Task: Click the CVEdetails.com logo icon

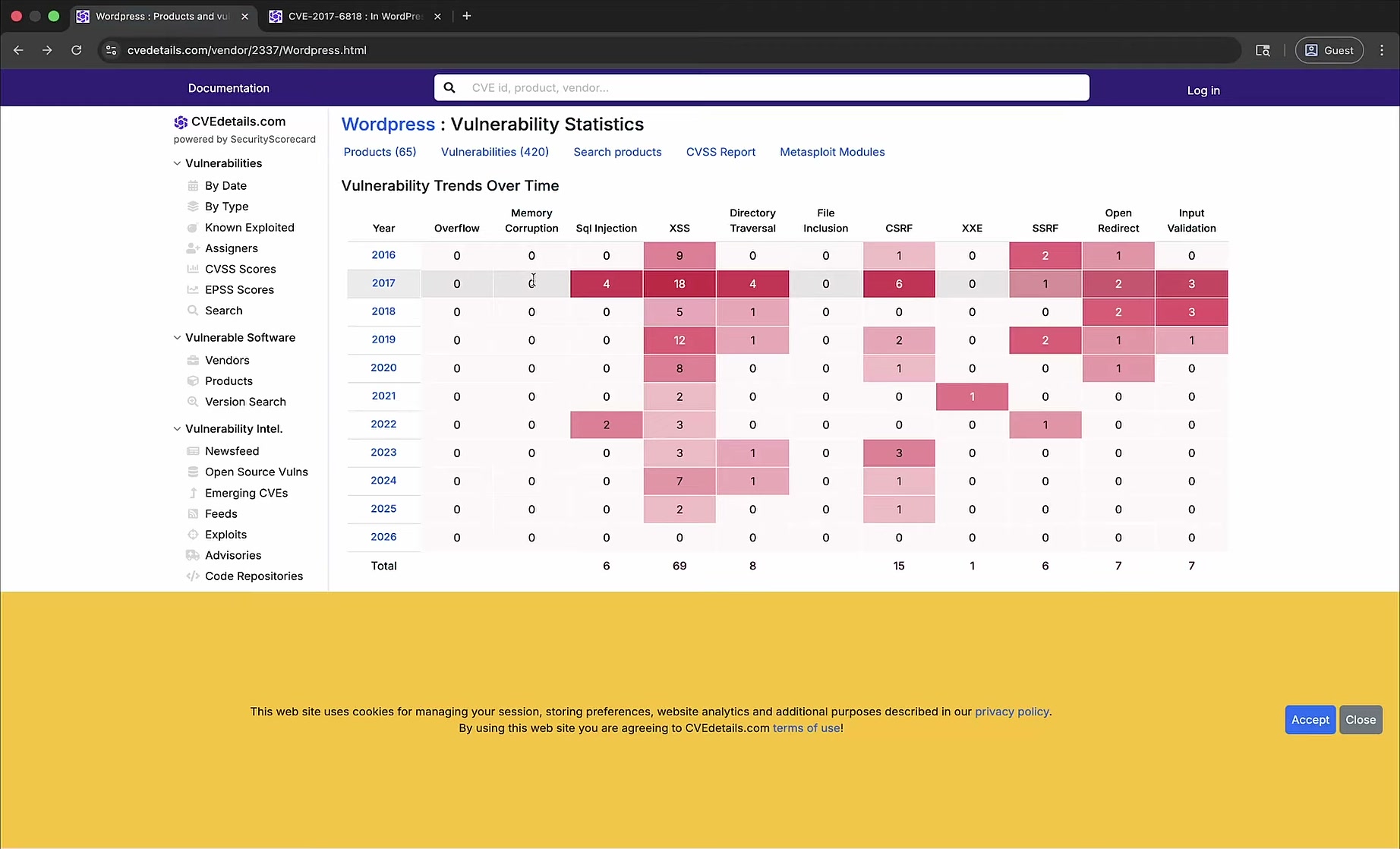Action: point(181,122)
